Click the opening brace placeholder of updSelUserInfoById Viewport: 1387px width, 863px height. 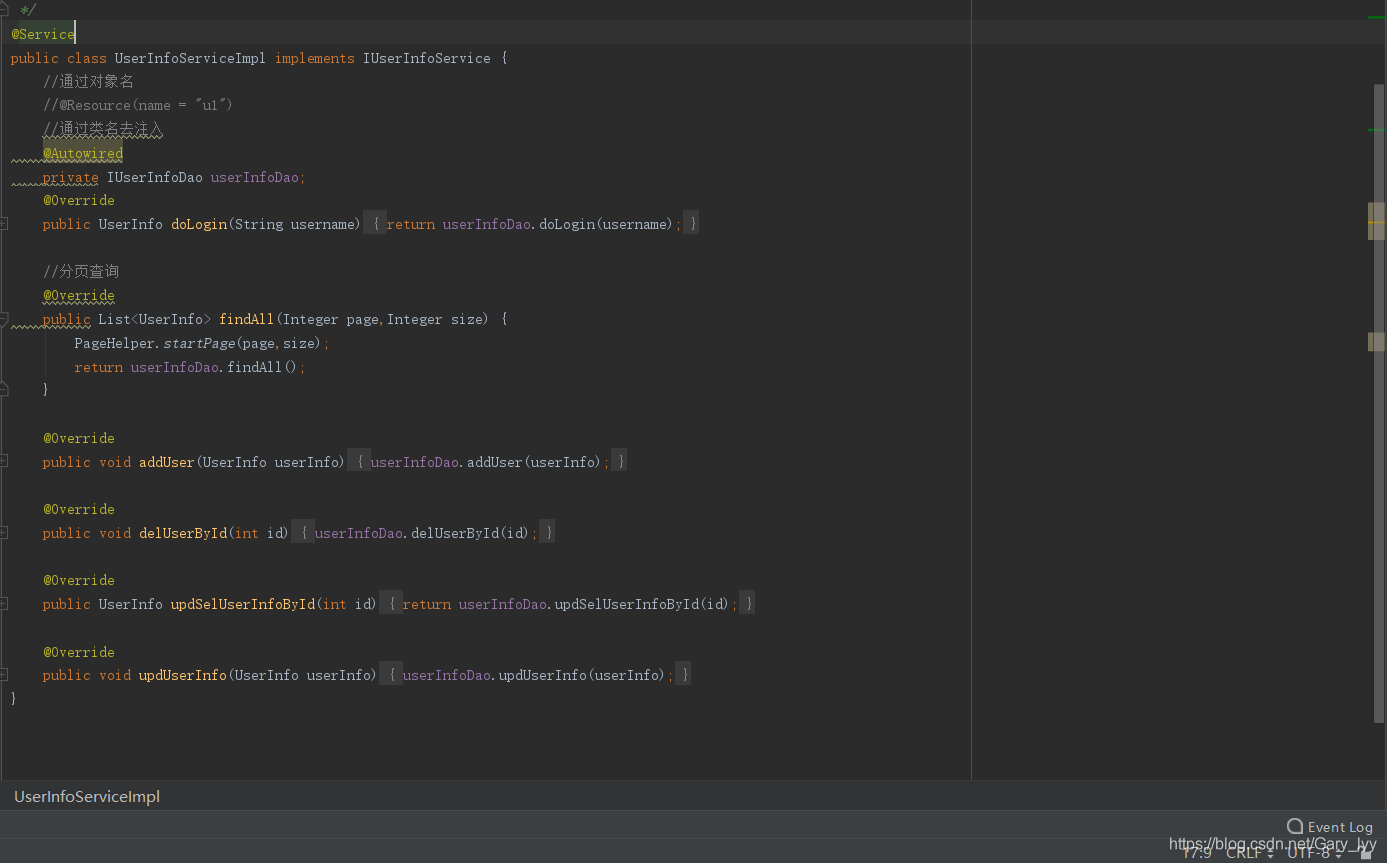coord(391,604)
